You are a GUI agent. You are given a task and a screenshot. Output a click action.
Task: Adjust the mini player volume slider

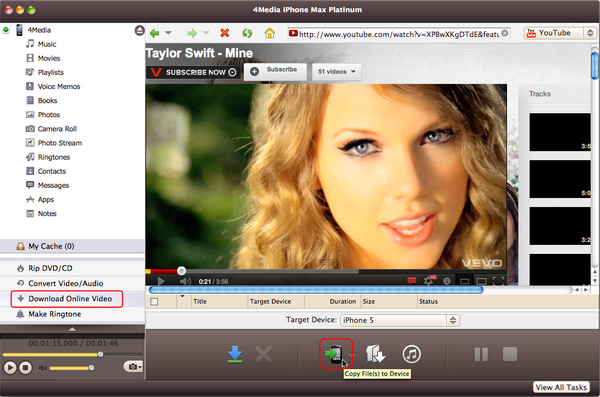click(71, 368)
